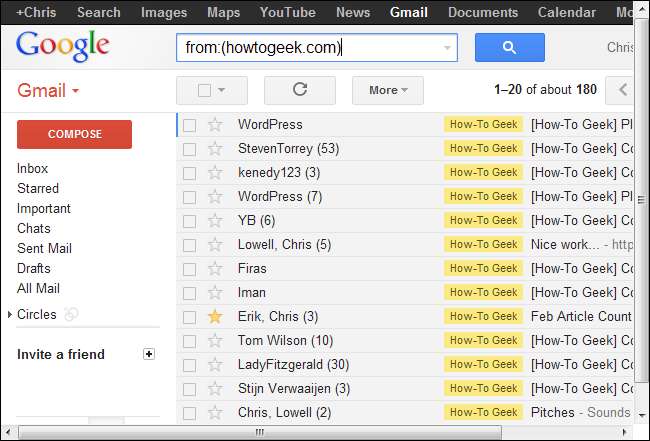Screen dimensions: 650x441
Task: Star the LadyFitzgerald (30) conversation
Action: point(215,365)
